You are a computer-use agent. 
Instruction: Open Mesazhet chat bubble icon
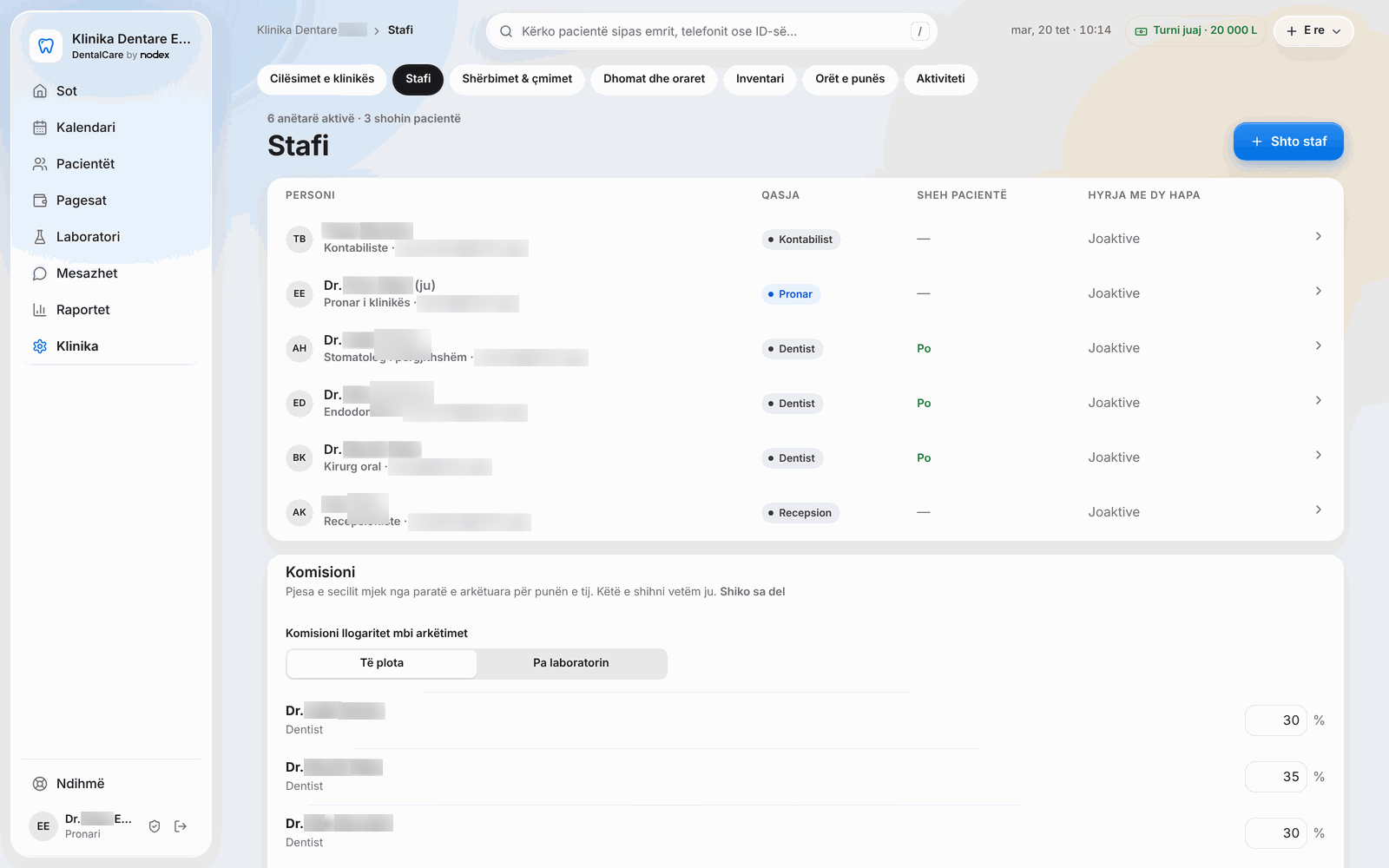click(40, 273)
